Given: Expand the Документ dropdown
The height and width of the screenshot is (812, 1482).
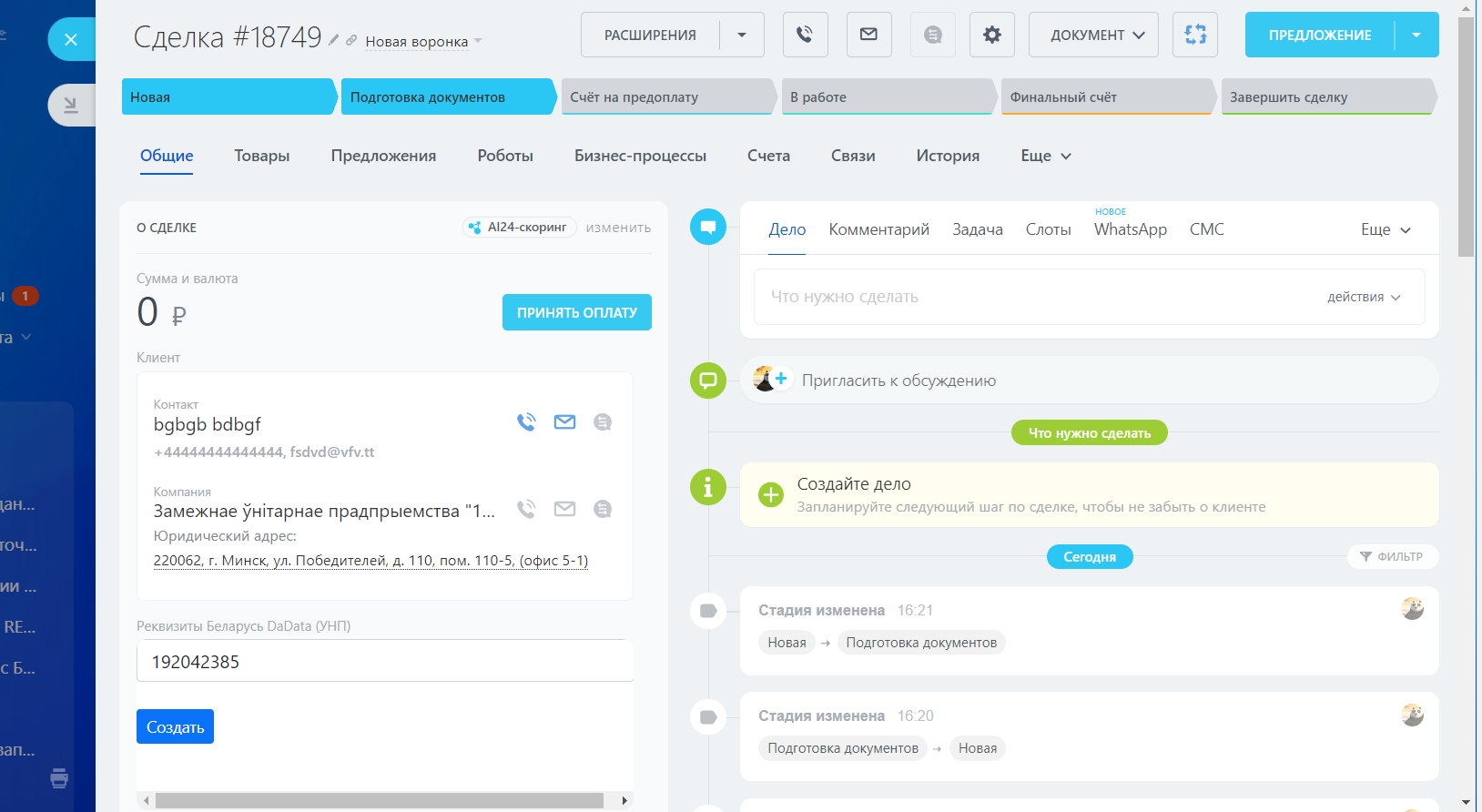Looking at the screenshot, I should pos(1093,35).
